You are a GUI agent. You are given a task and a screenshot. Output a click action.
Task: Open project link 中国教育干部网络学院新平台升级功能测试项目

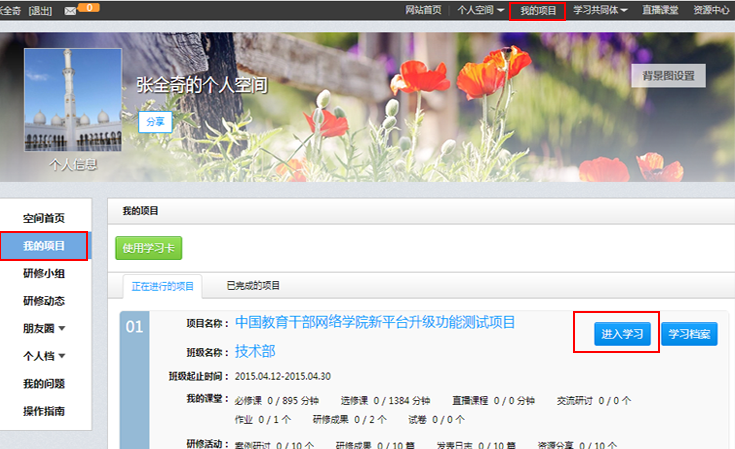click(x=375, y=322)
